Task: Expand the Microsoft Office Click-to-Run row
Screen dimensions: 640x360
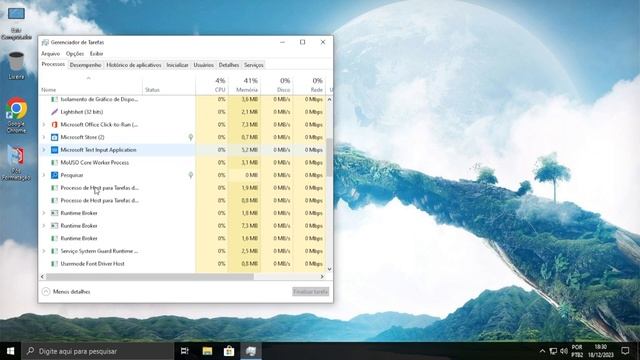Action: (44, 124)
